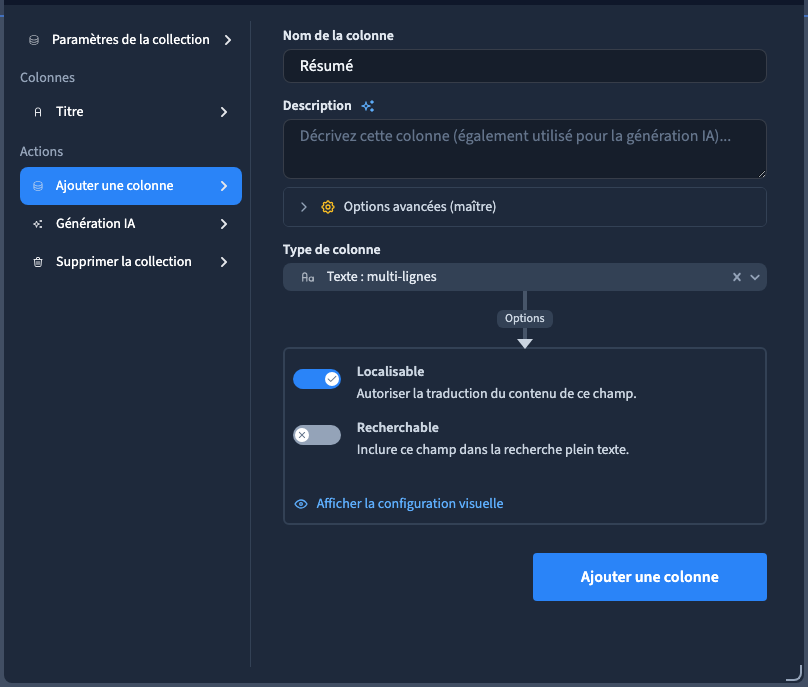
Task: Click the letter icon beside Titre
Action: click(38, 112)
